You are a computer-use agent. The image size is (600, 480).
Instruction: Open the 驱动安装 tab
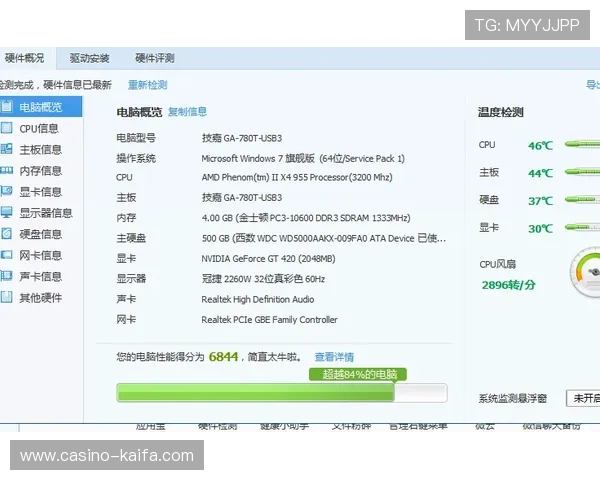(x=89, y=58)
